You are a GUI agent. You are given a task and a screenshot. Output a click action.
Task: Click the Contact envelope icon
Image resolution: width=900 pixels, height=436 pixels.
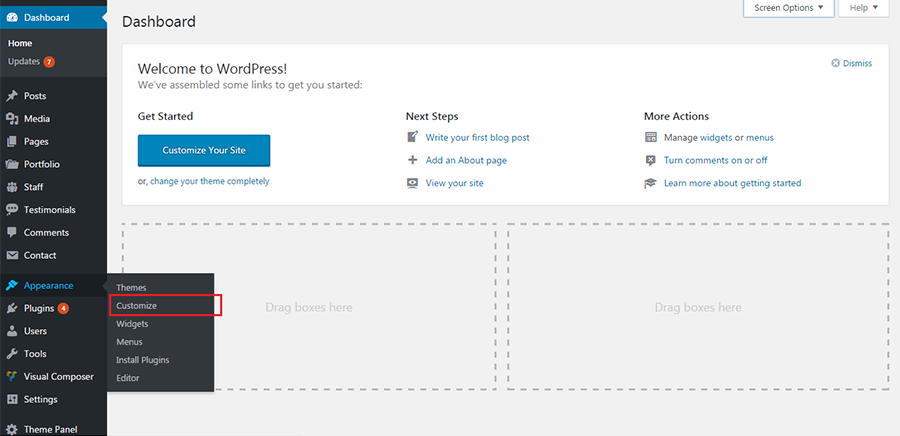click(12, 255)
